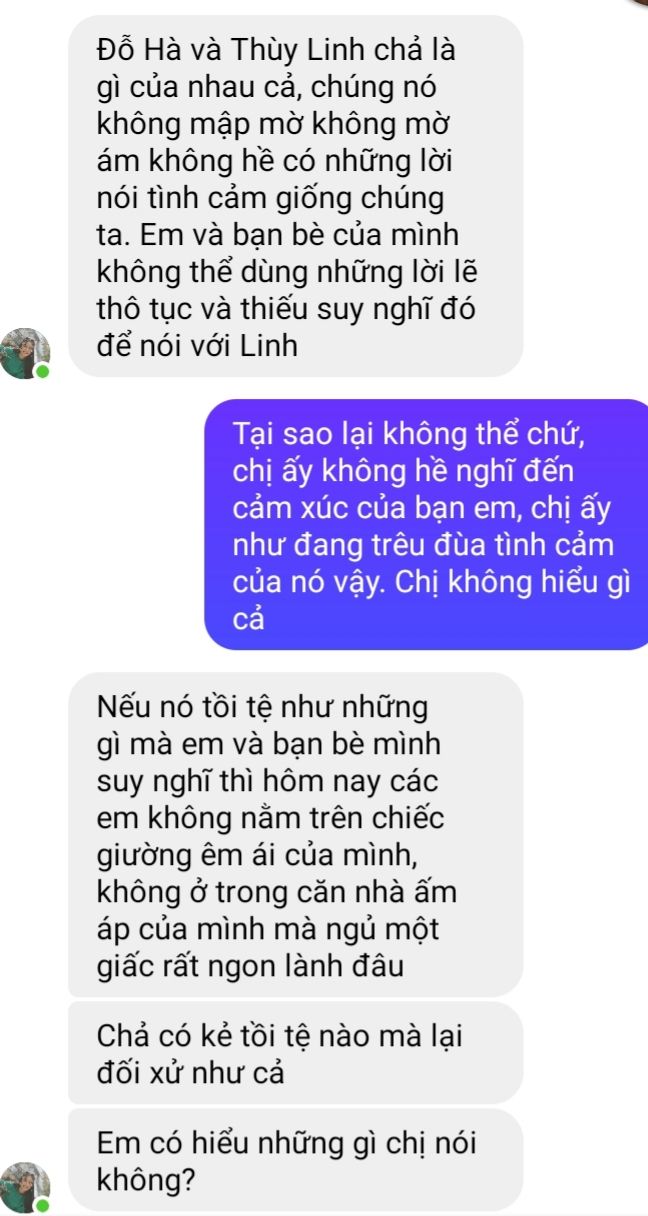Click the green online dot on the upper avatar
This screenshot has width=648, height=1216.
click(43, 372)
